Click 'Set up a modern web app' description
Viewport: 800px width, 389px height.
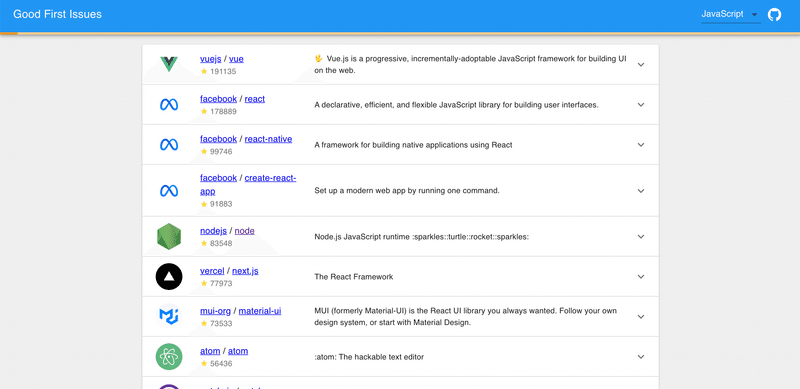(x=407, y=191)
